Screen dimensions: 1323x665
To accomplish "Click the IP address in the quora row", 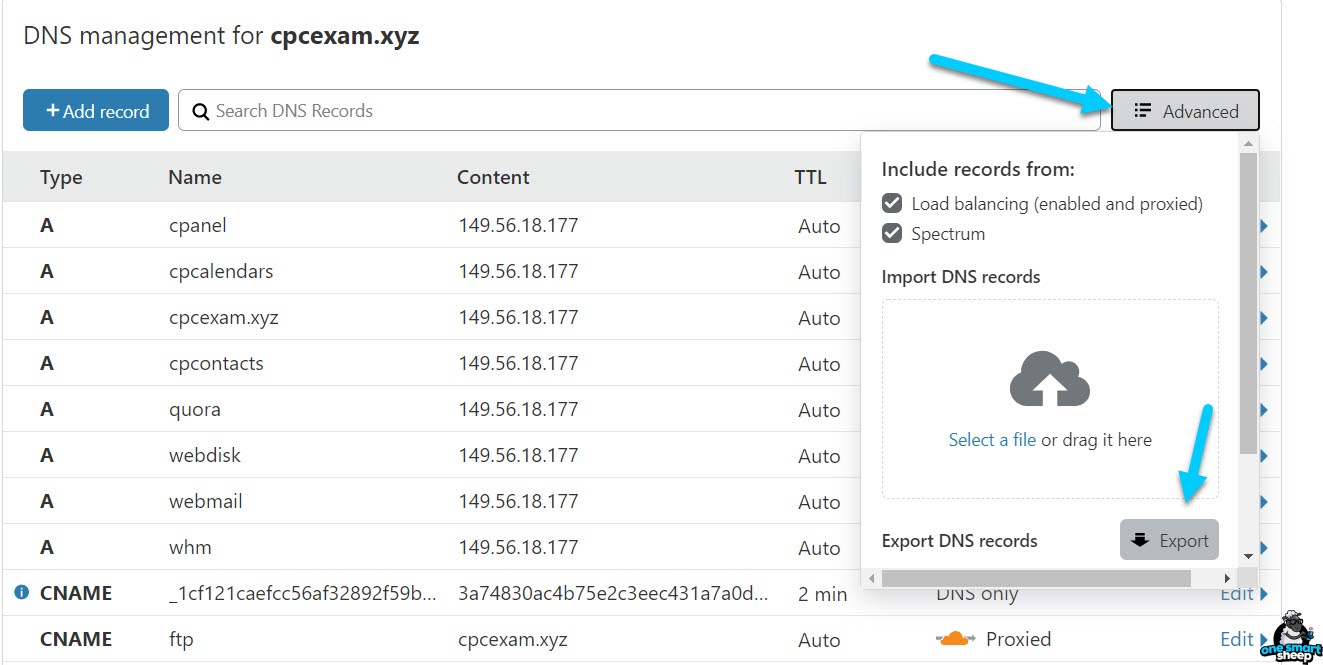I will click(518, 410).
